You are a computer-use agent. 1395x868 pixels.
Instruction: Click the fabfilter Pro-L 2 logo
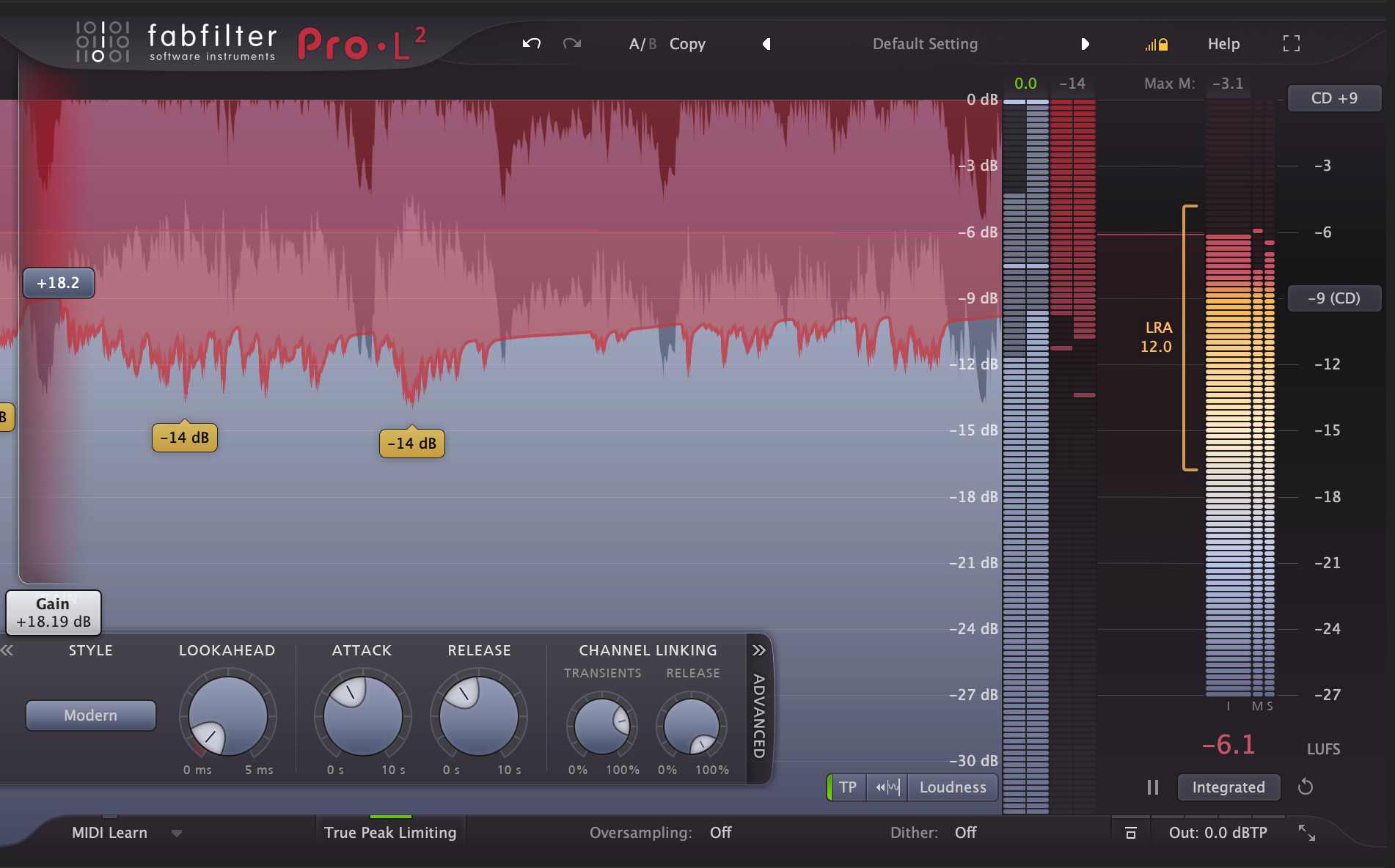(251, 43)
